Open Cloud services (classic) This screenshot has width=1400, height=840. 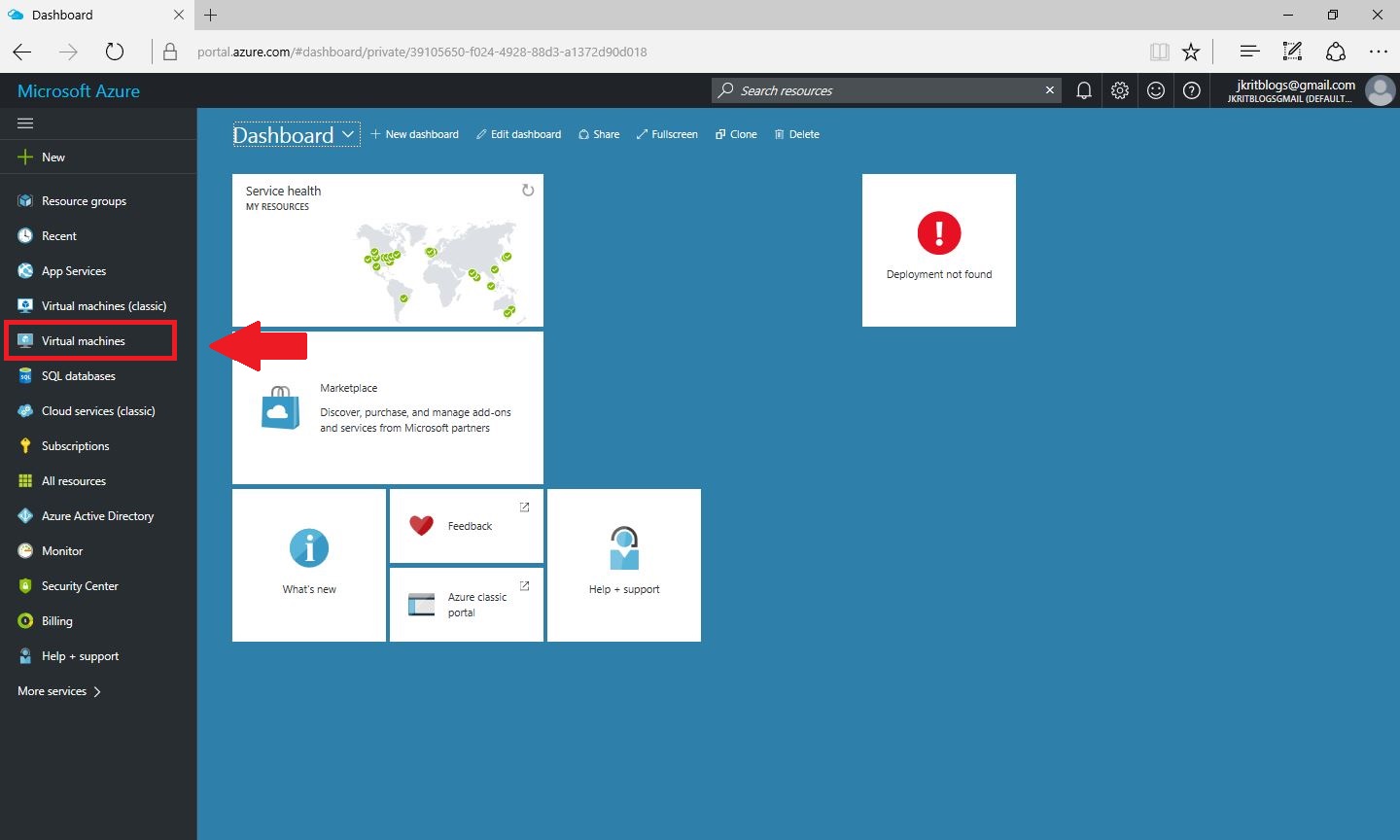(98, 411)
